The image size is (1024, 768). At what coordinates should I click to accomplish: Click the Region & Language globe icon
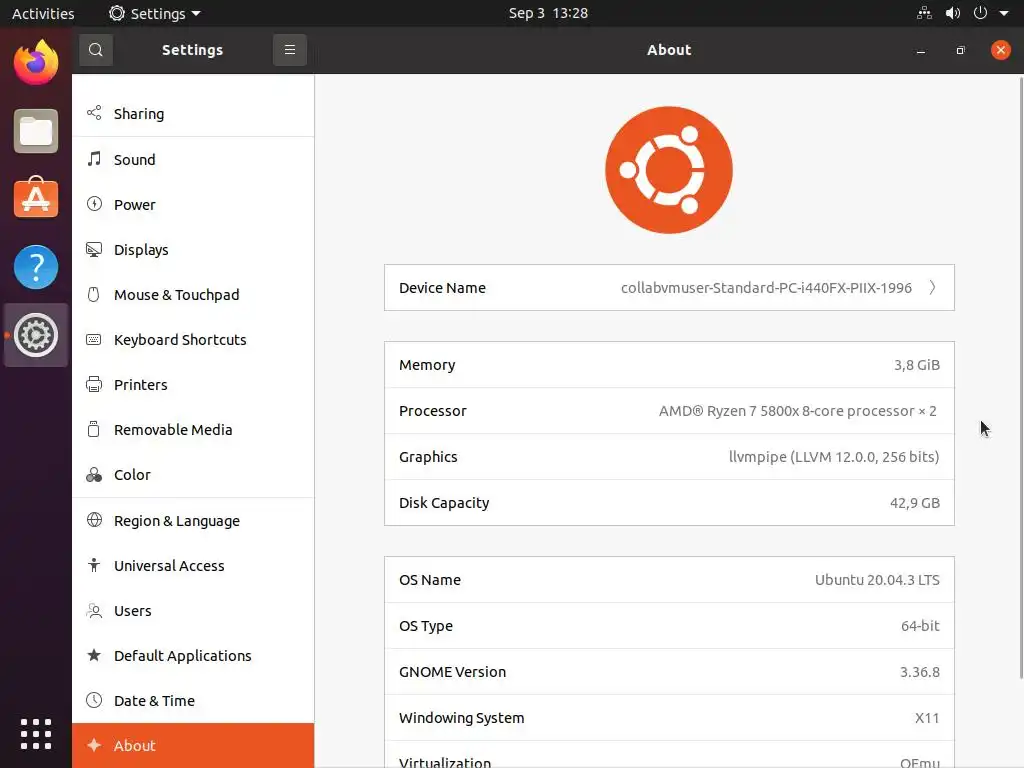pyautogui.click(x=94, y=520)
